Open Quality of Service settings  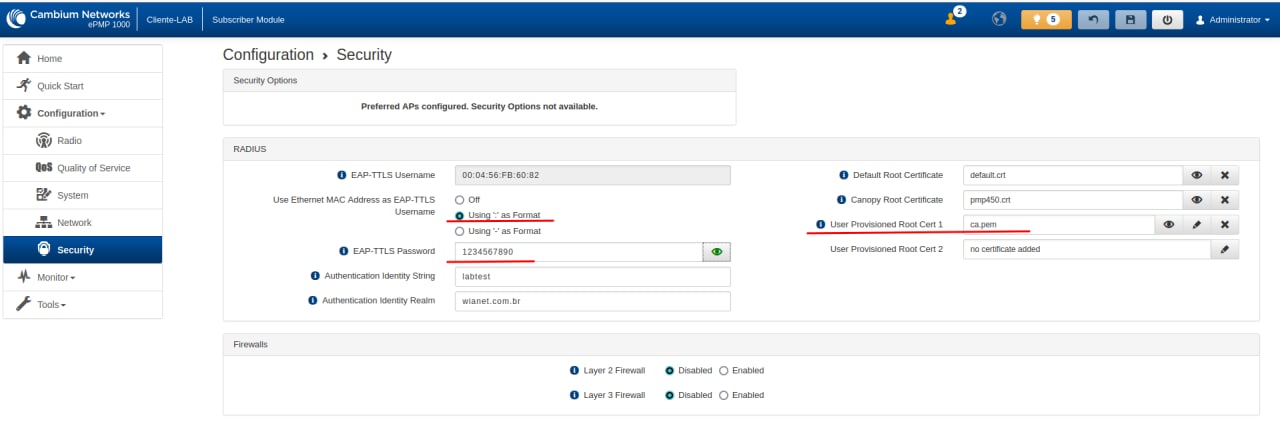(83, 168)
